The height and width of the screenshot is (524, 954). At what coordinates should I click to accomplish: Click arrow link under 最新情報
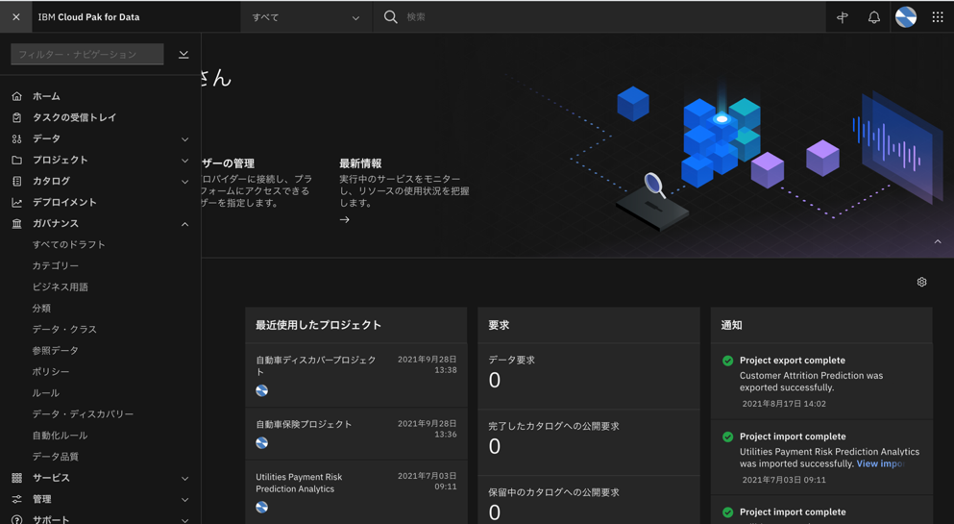[x=344, y=220]
